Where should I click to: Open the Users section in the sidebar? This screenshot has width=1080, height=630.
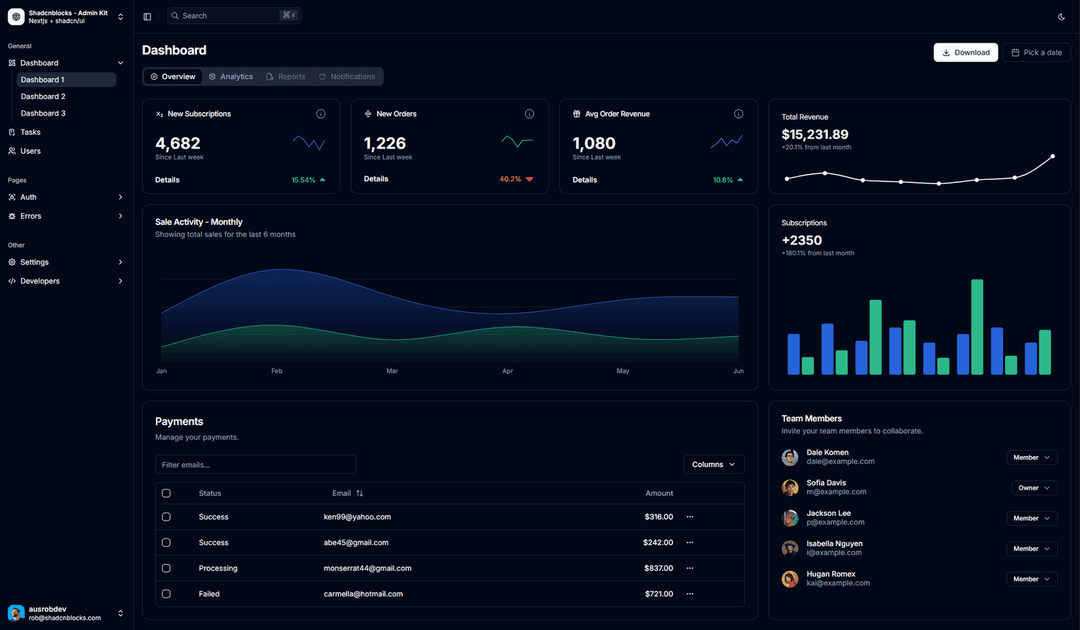click(x=27, y=150)
